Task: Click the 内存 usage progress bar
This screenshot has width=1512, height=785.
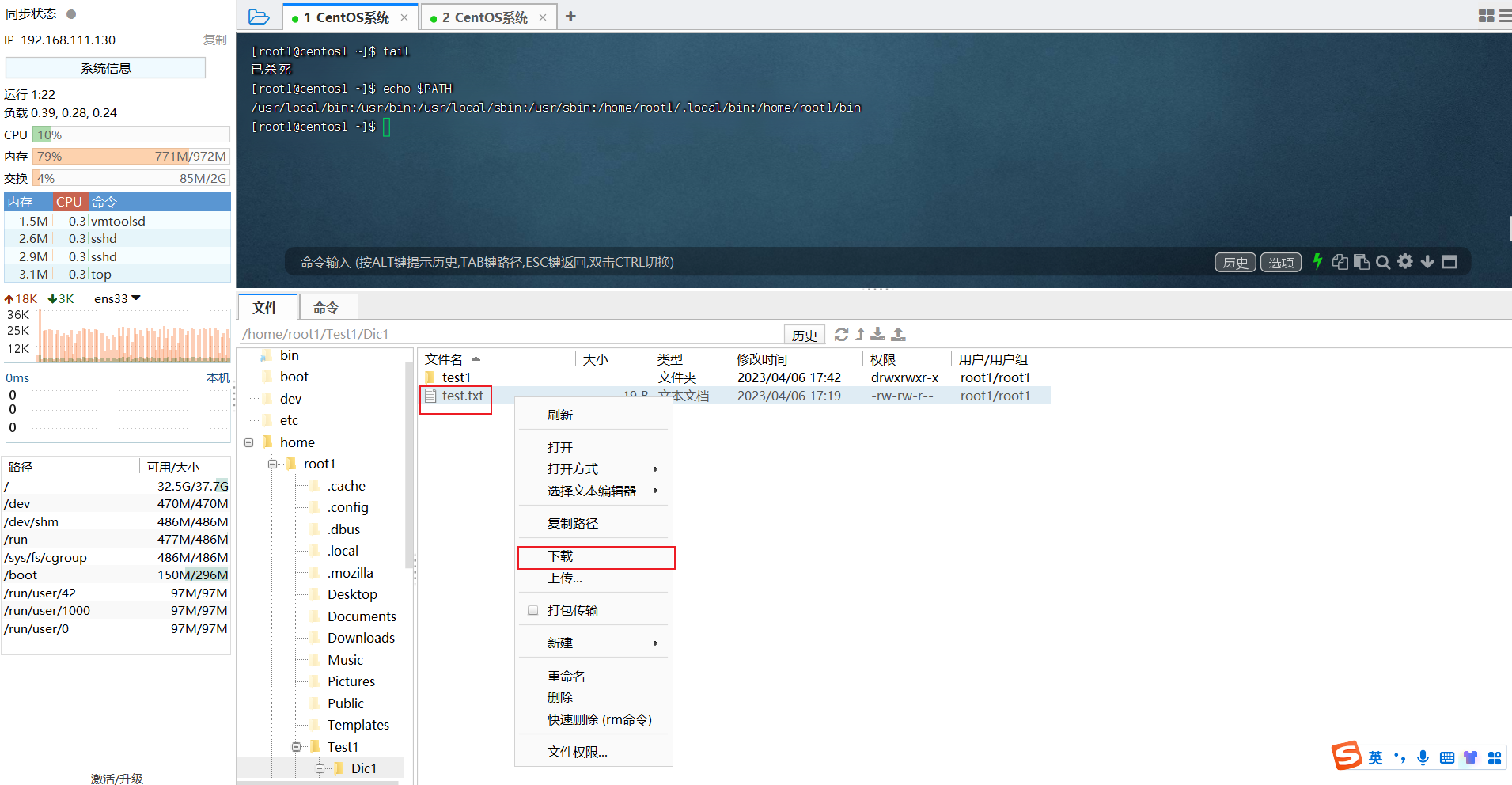Action: [131, 157]
